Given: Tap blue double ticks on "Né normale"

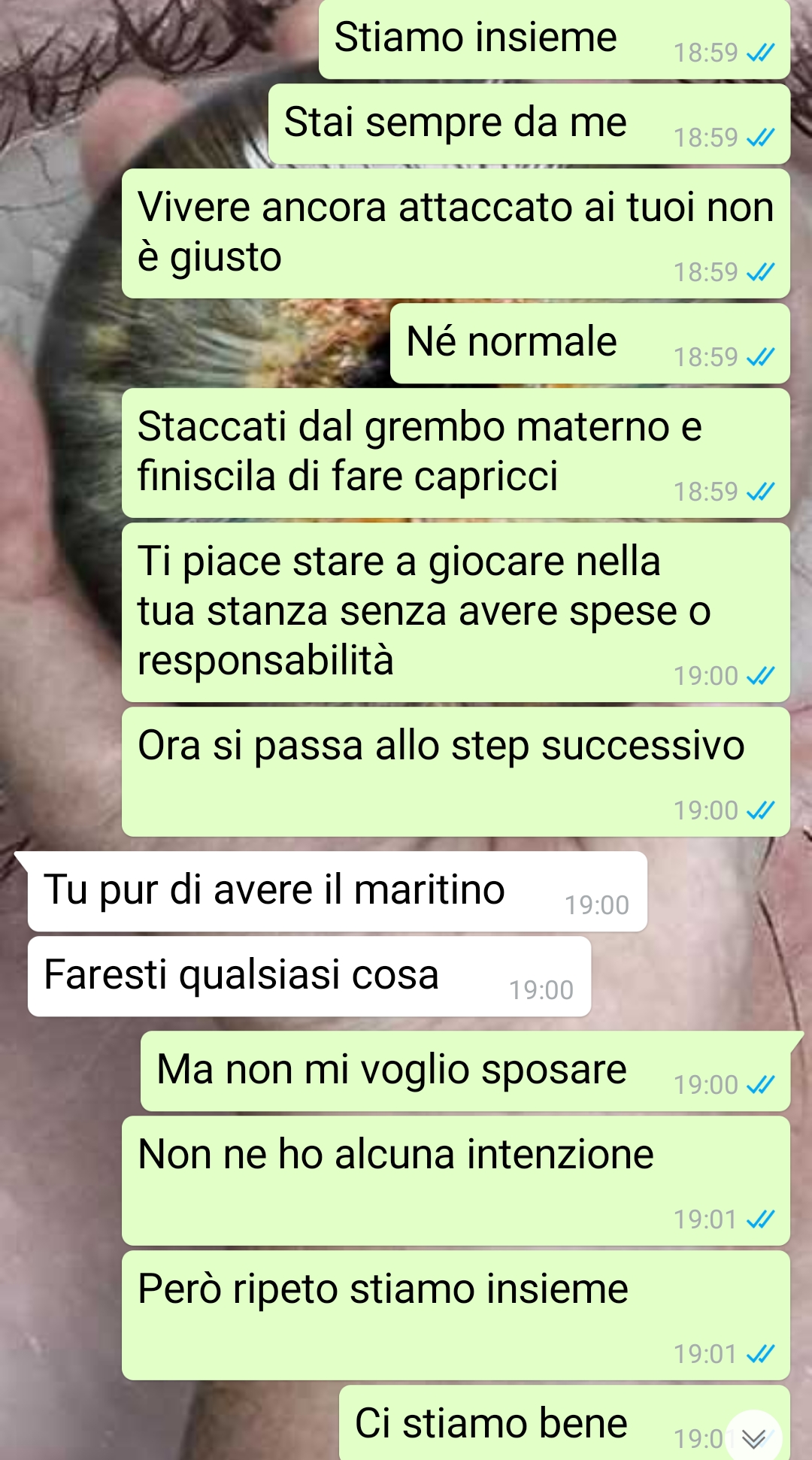Looking at the screenshot, I should pyautogui.click(x=760, y=357).
